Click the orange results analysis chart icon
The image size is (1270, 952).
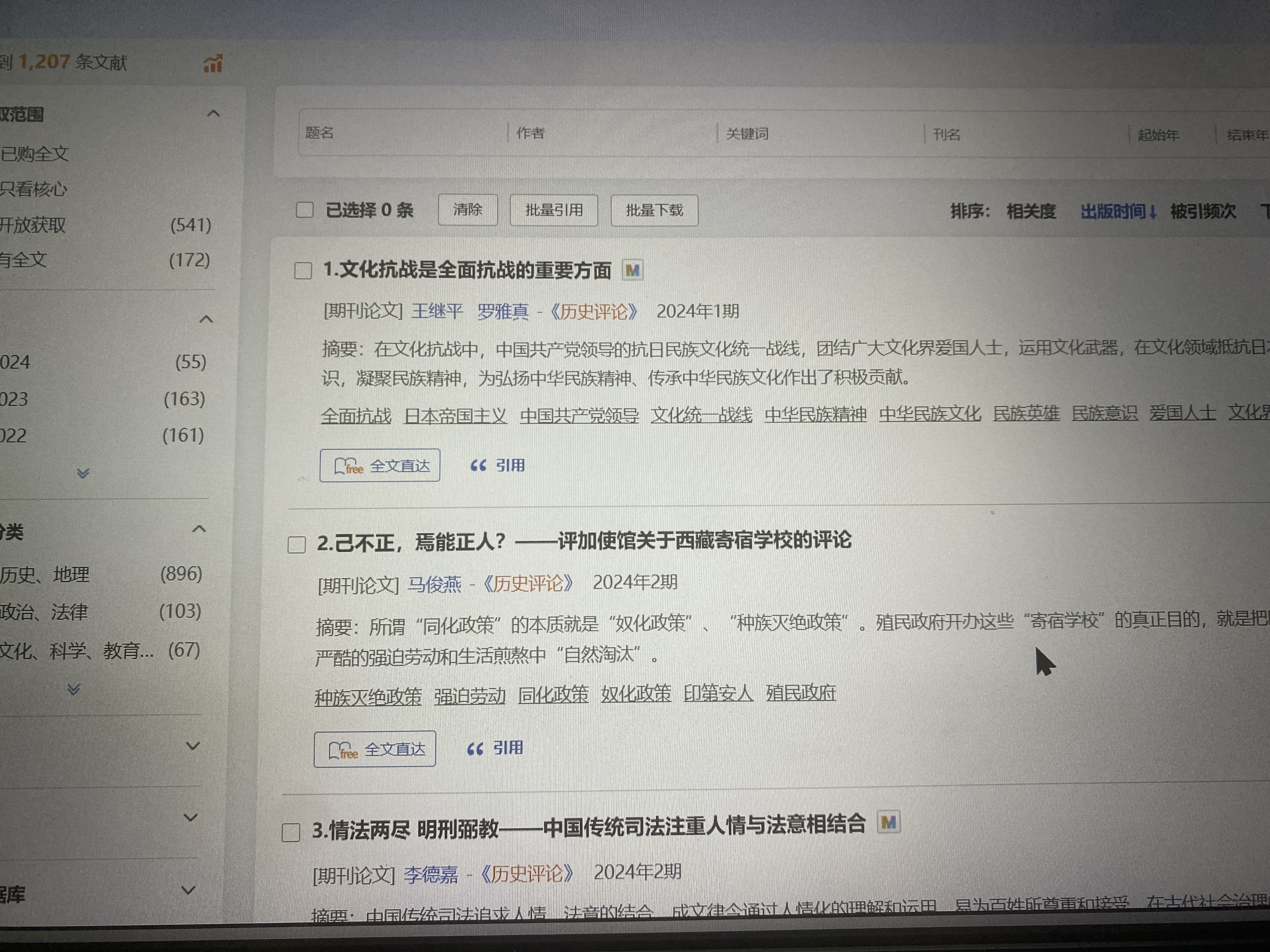[213, 64]
